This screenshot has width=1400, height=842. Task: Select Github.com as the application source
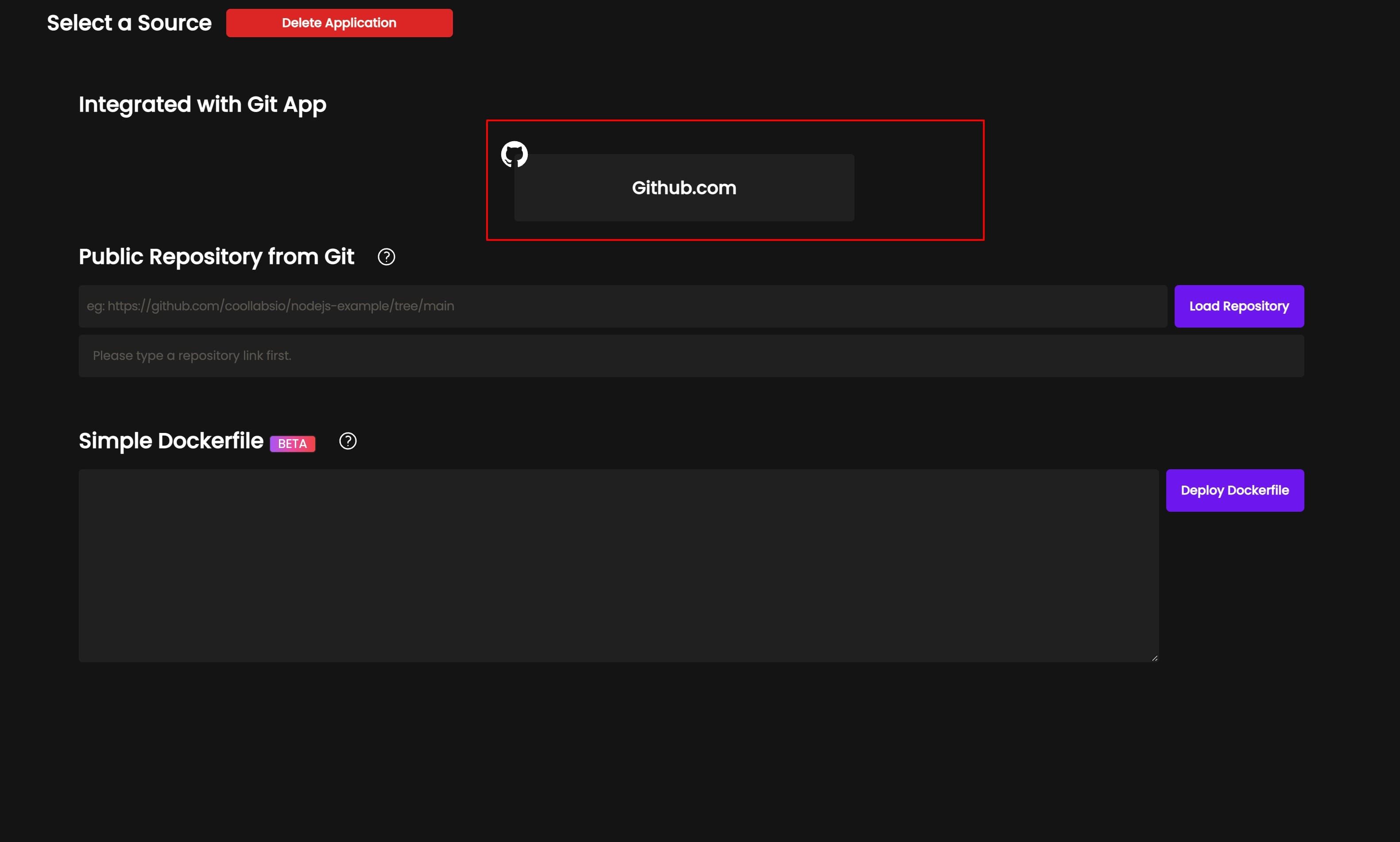coord(683,187)
